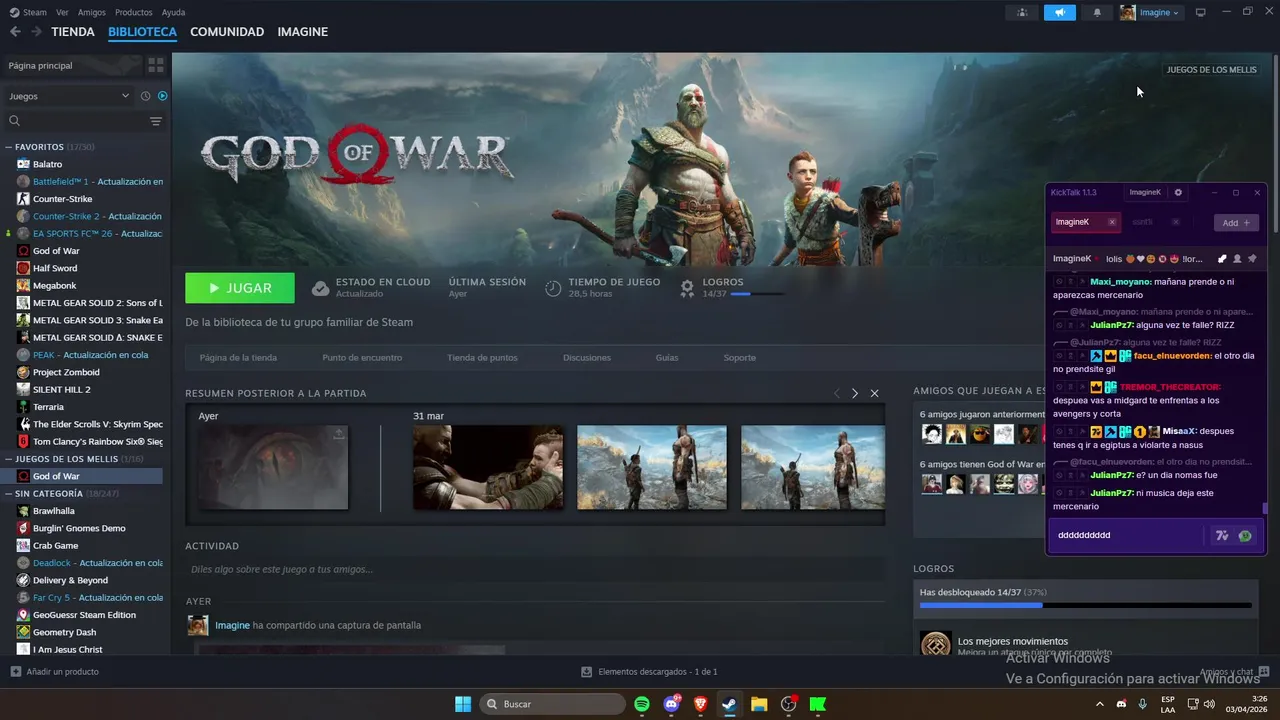1280x720 pixels.
Task: Open the TIENDA tab
Action: [73, 32]
